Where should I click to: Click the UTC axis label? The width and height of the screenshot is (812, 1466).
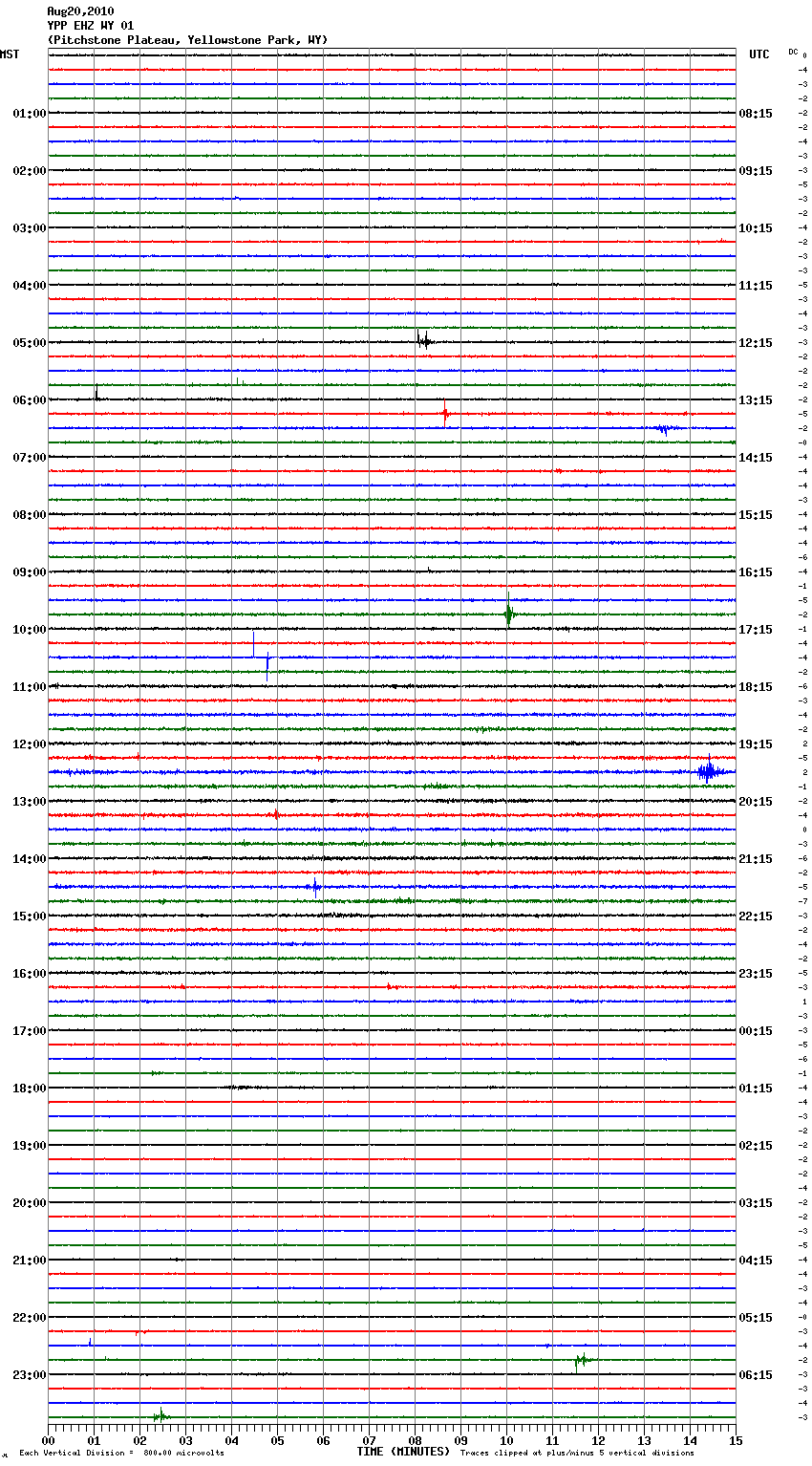[x=759, y=54]
